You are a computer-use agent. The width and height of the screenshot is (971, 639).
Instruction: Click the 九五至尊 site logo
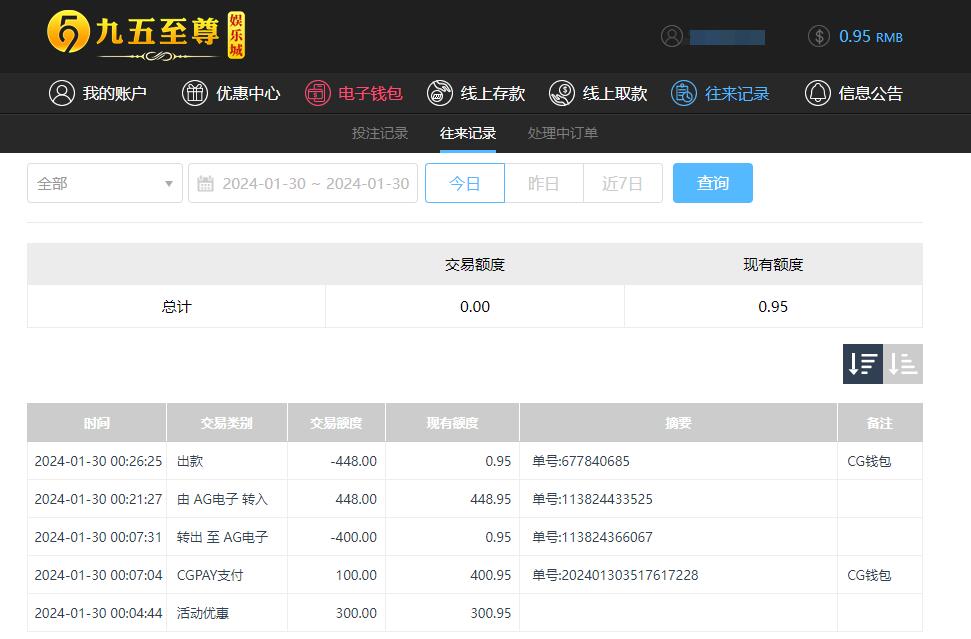[x=146, y=35]
